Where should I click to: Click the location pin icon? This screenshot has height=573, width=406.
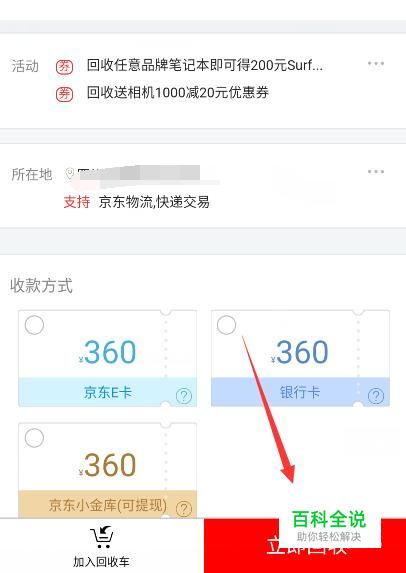(x=70, y=174)
